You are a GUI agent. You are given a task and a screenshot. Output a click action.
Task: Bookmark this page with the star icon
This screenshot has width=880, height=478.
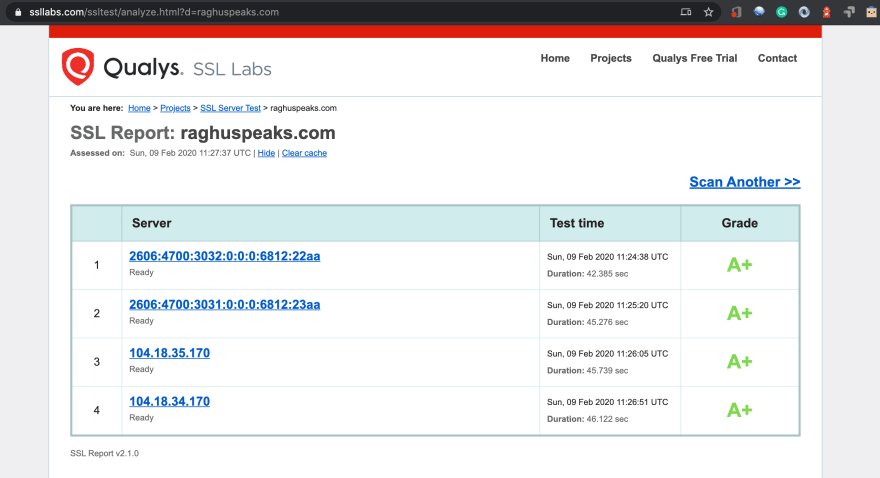[x=708, y=12]
